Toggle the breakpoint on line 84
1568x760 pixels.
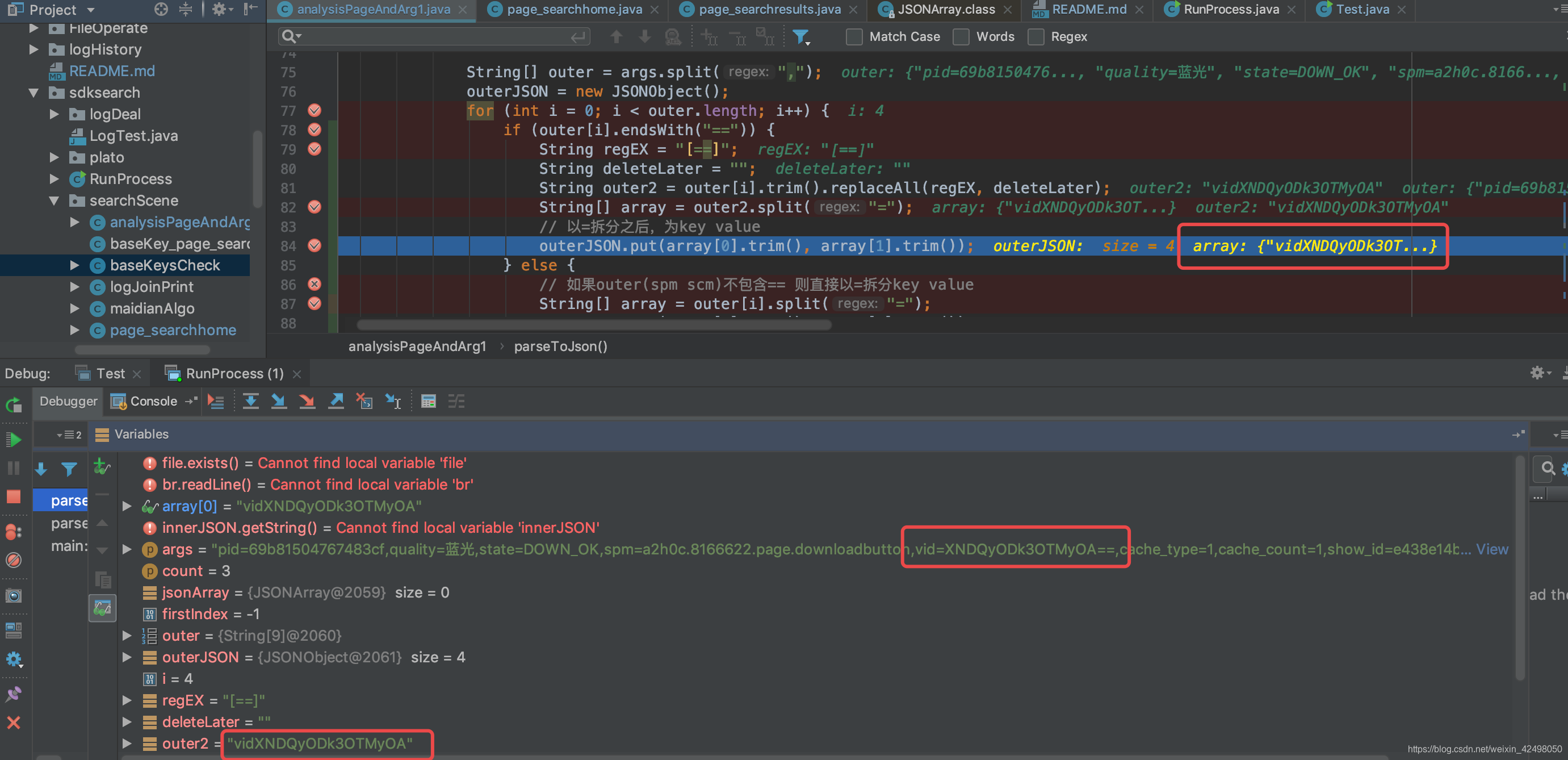(315, 245)
